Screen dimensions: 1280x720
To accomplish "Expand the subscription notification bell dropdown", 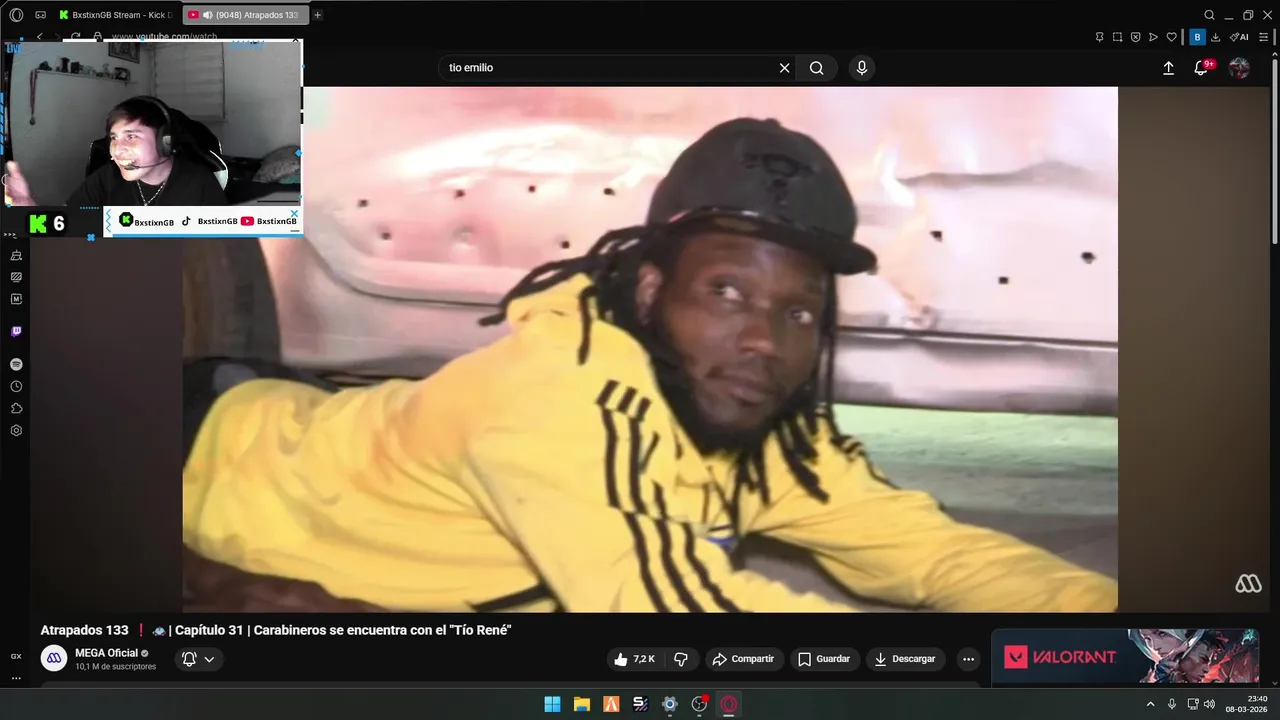I will click(198, 659).
